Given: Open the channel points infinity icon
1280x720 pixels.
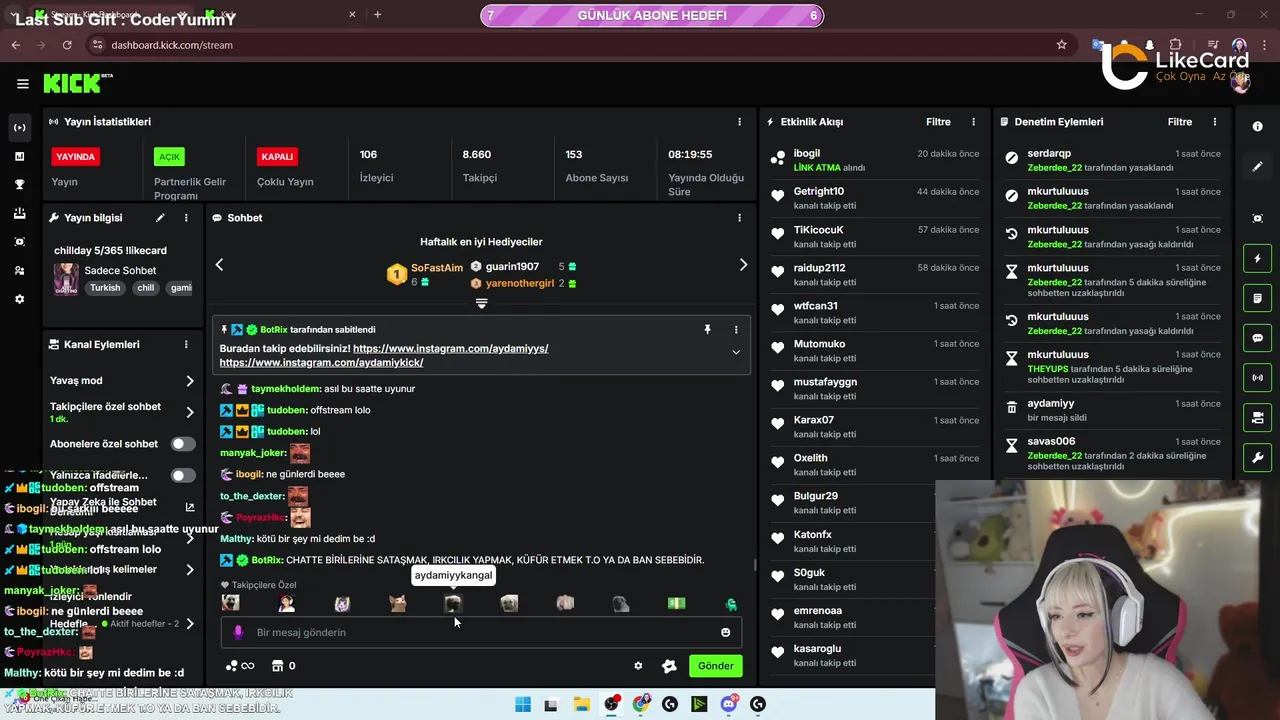Looking at the screenshot, I should click(240, 665).
